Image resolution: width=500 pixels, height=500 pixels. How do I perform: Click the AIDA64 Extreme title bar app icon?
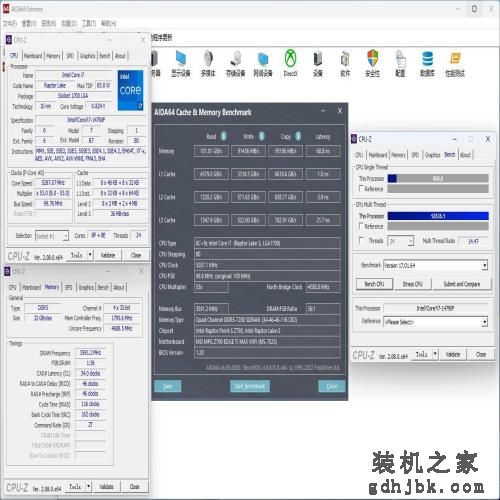pos(6,9)
